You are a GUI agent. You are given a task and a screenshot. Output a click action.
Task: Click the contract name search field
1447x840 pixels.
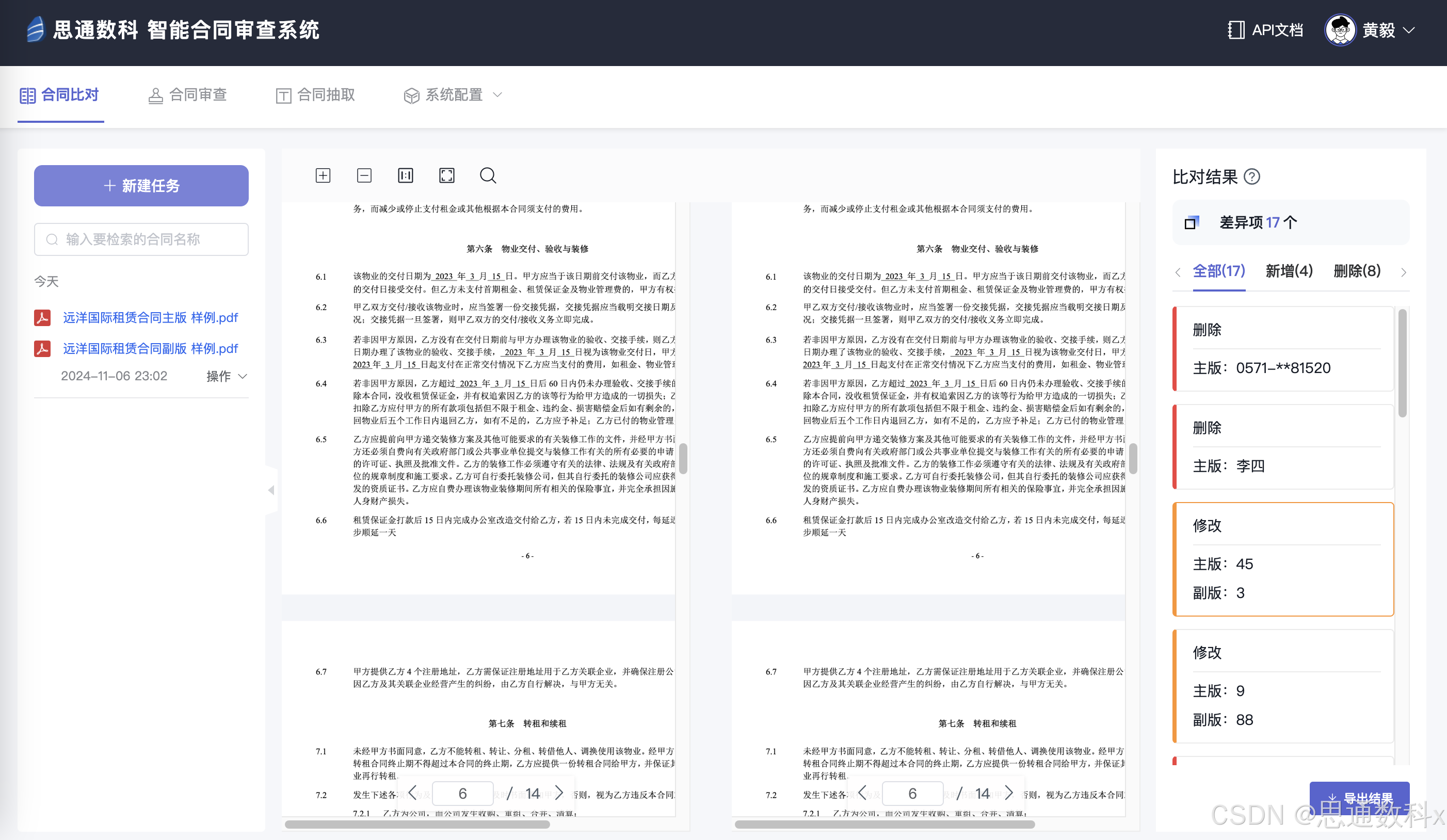[x=141, y=239]
